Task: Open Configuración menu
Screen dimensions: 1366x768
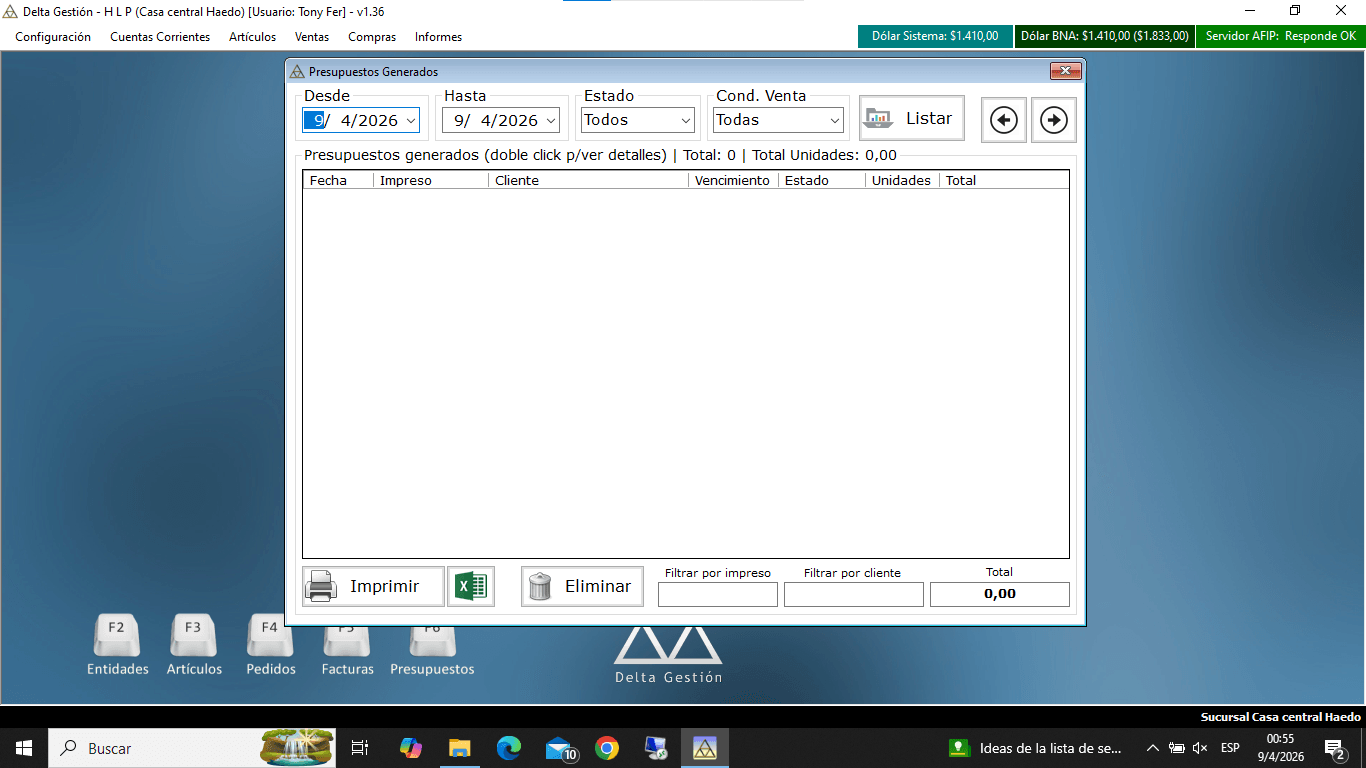Action: click(x=53, y=37)
